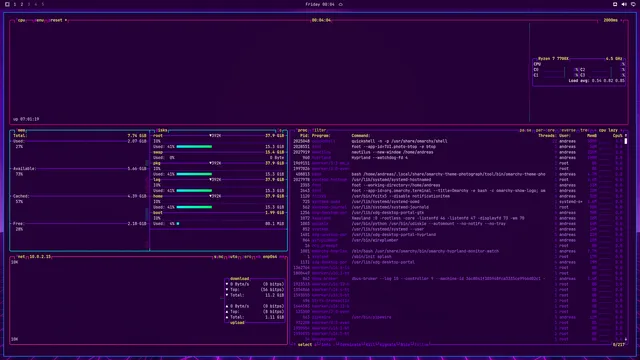Switch to workspace 2 in top bar

[22, 4]
